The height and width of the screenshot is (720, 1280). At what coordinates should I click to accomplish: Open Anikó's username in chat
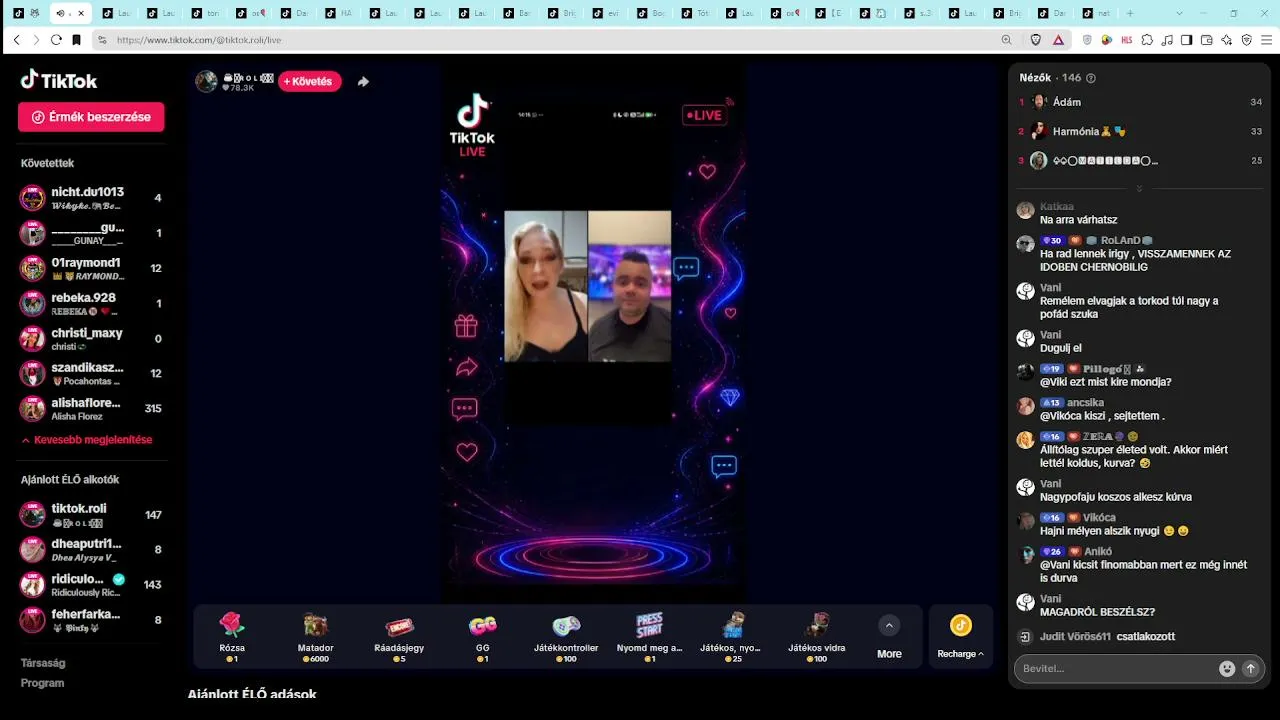click(1098, 551)
